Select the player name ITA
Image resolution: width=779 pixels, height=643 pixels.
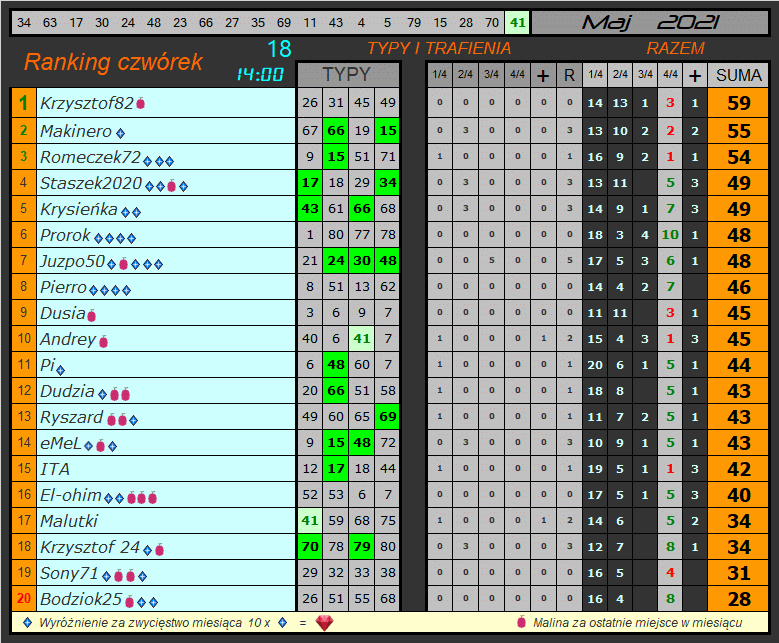[55, 469]
